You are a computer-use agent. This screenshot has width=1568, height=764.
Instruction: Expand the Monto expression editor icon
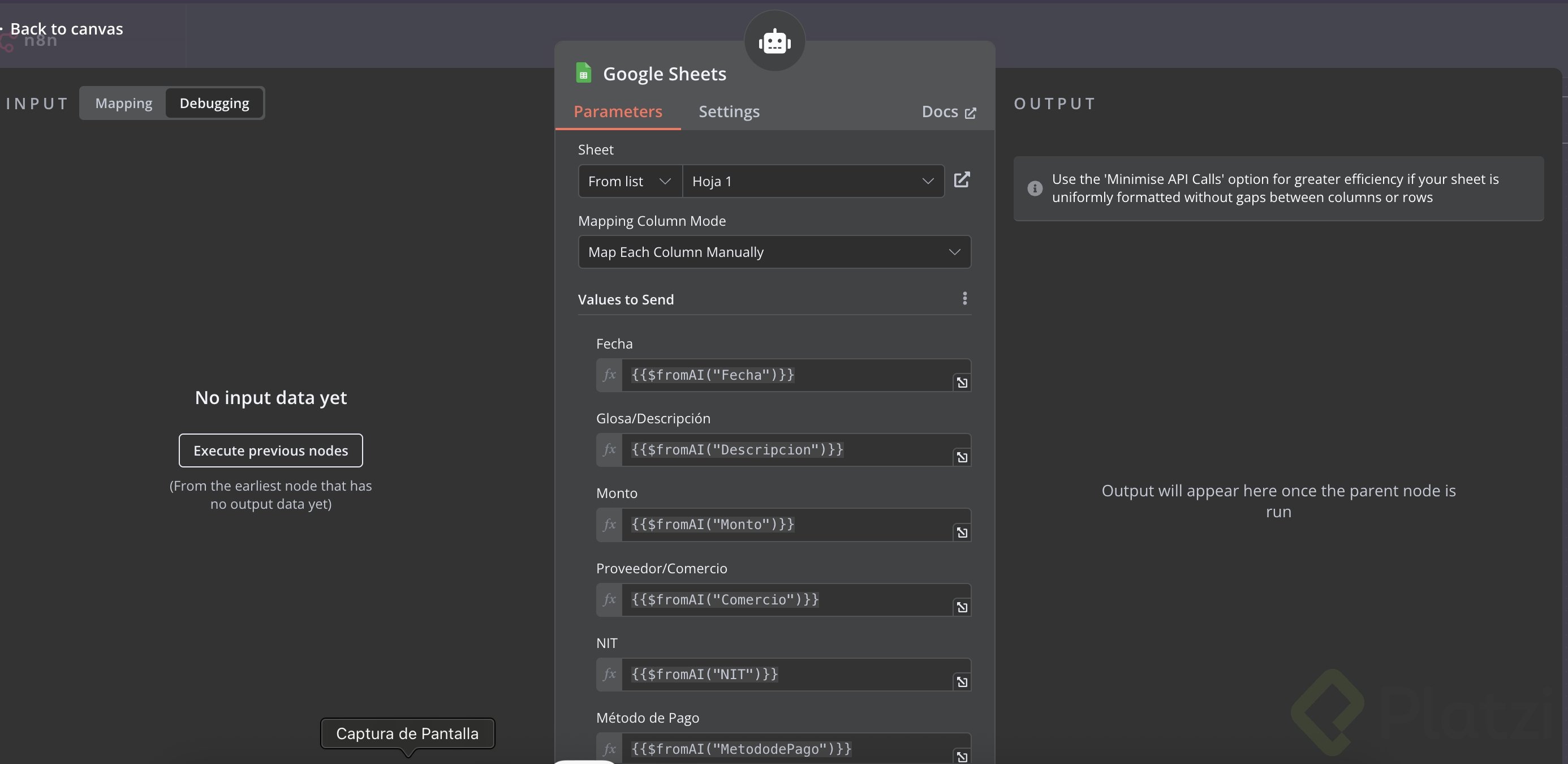point(961,533)
